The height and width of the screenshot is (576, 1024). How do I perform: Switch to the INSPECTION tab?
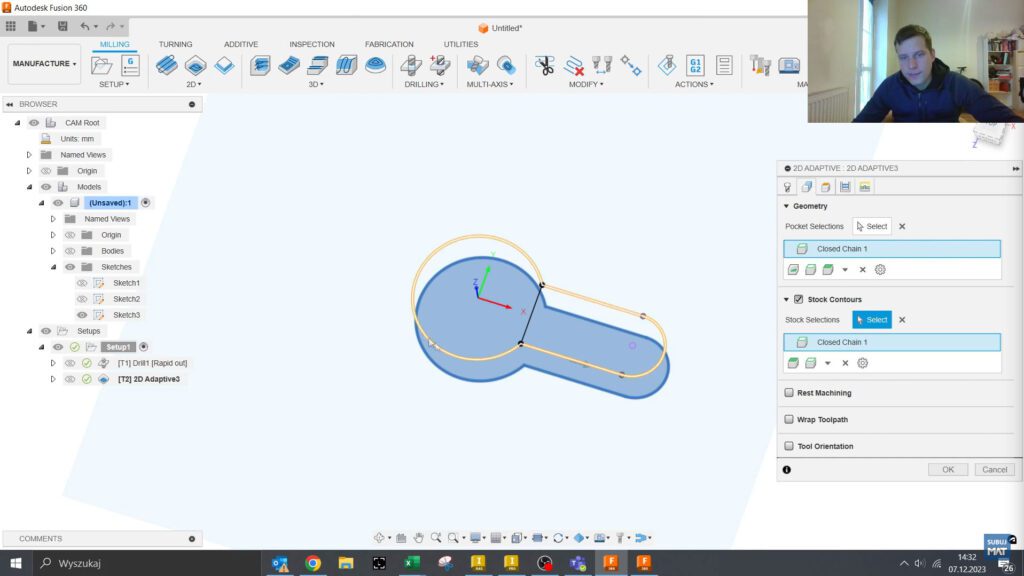311,44
